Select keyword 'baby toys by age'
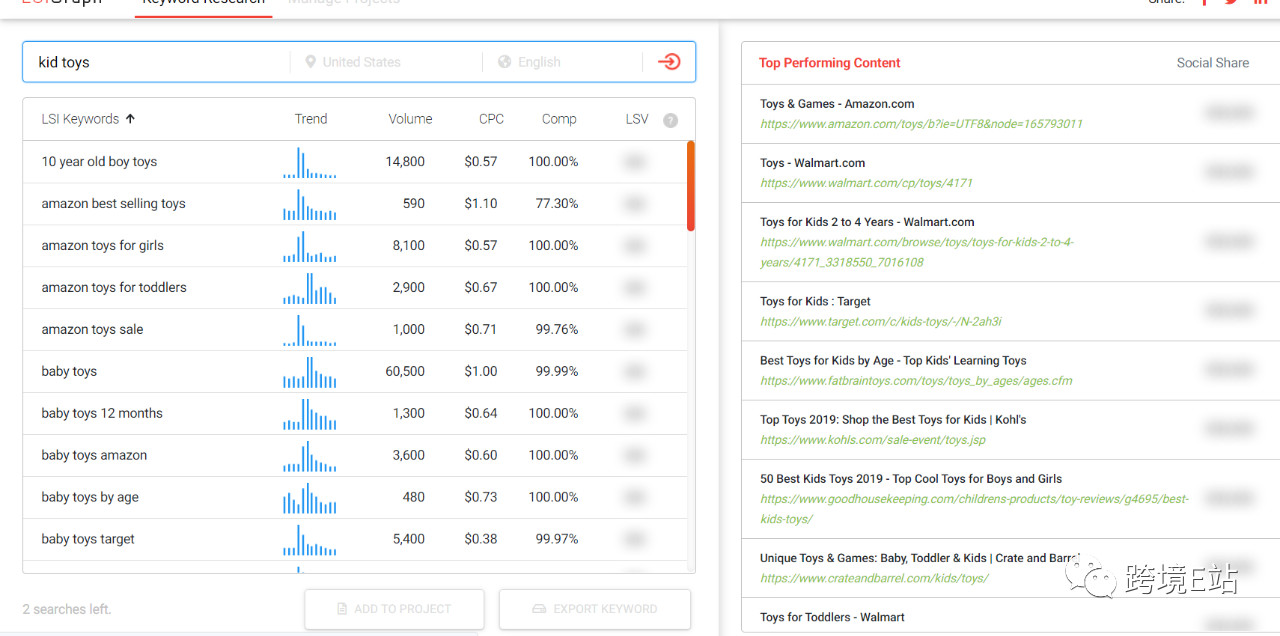This screenshot has height=636, width=1280. 90,498
